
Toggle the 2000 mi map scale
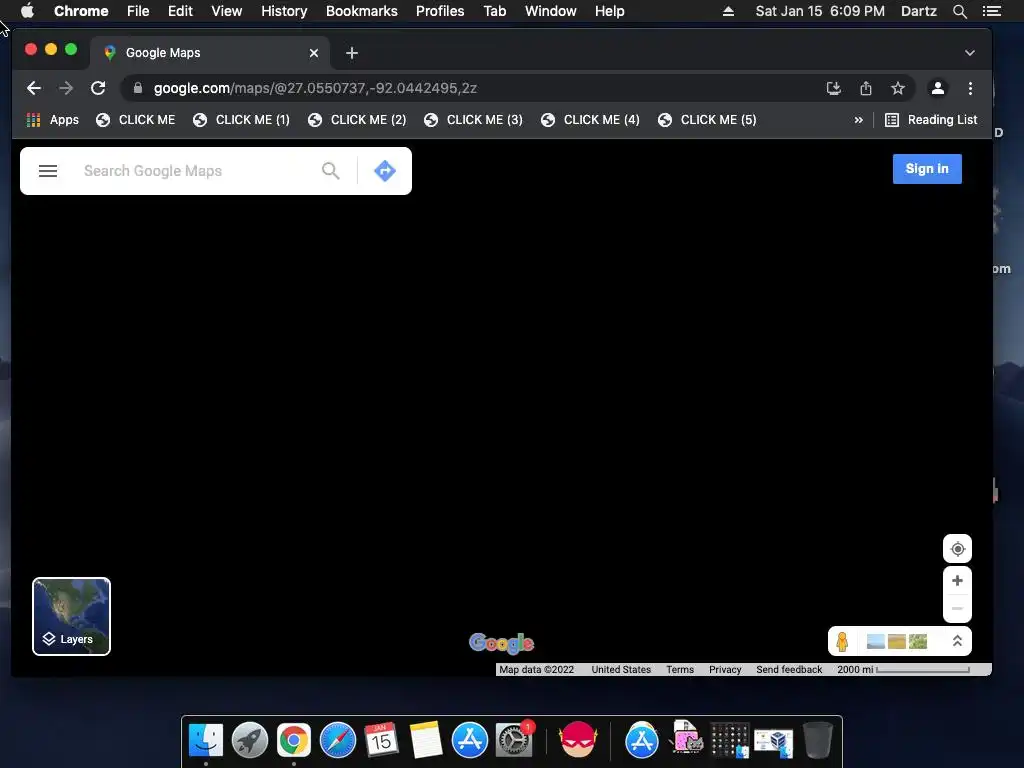point(903,670)
